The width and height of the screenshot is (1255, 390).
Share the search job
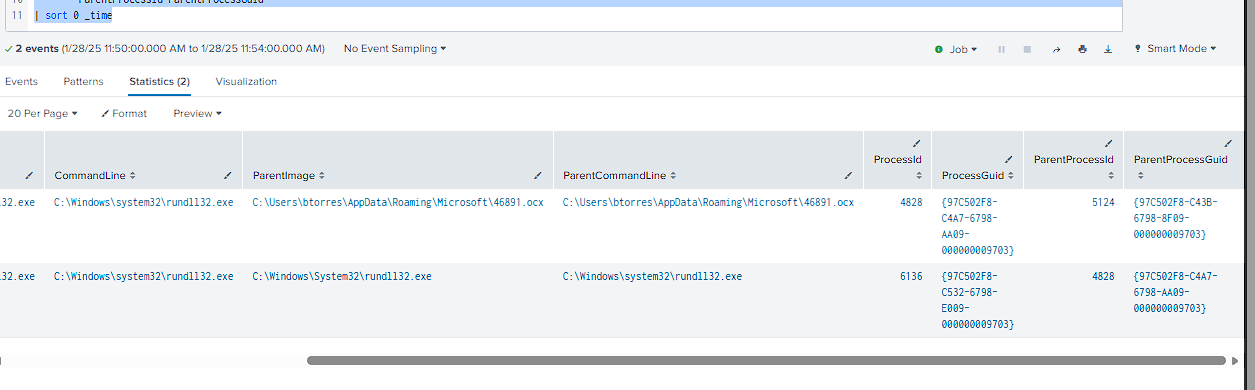(x=1056, y=49)
